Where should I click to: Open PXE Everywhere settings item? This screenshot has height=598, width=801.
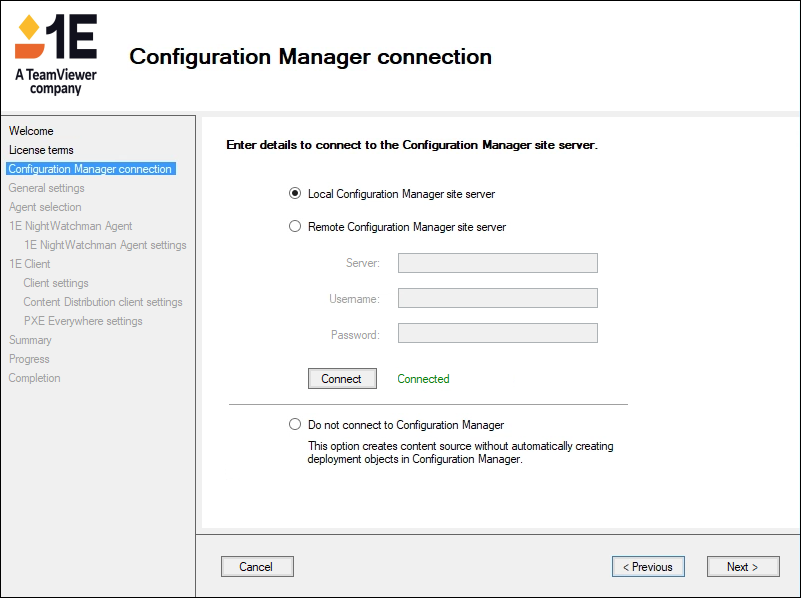tap(83, 321)
